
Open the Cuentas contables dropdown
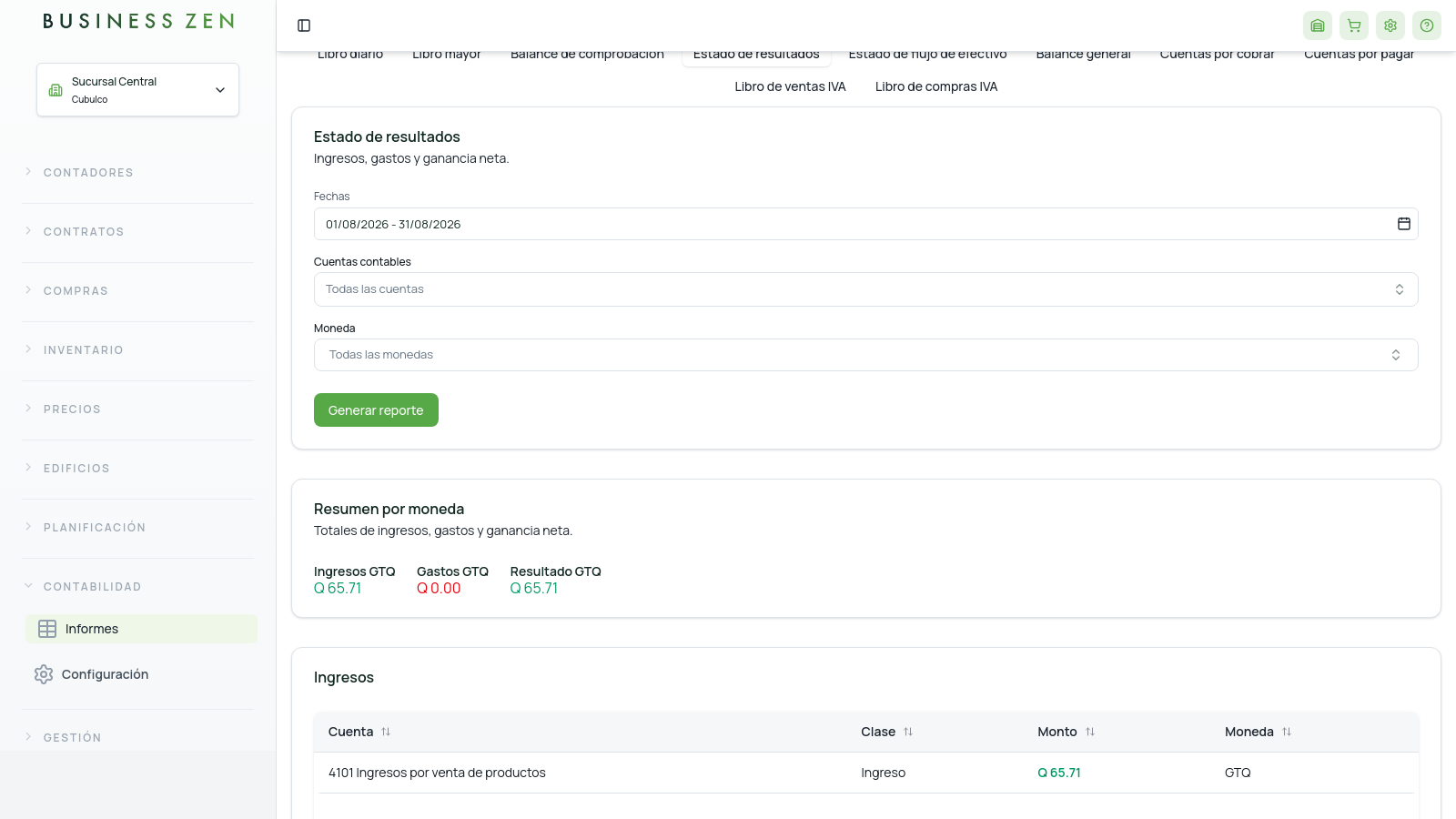(x=865, y=289)
